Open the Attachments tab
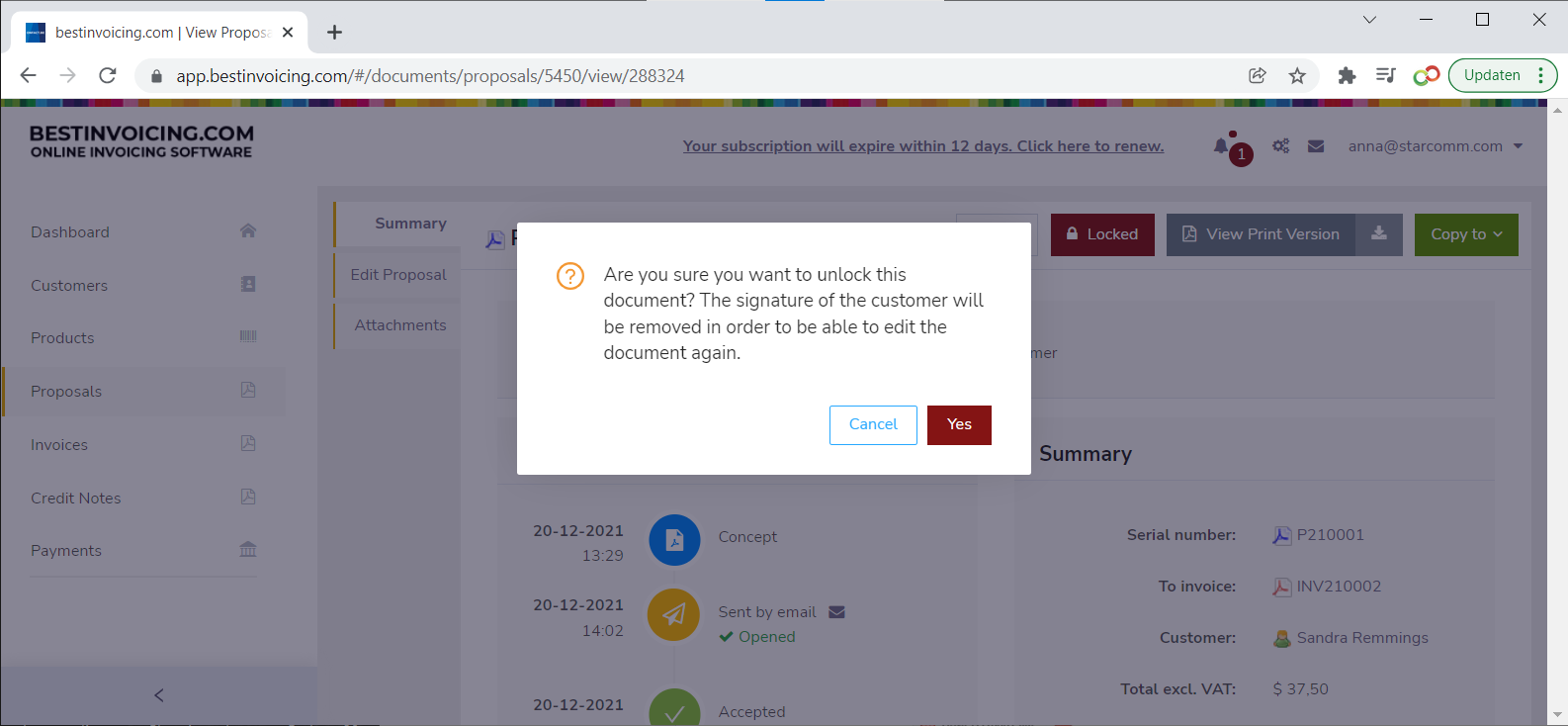This screenshot has height=726, width=1568. [399, 325]
